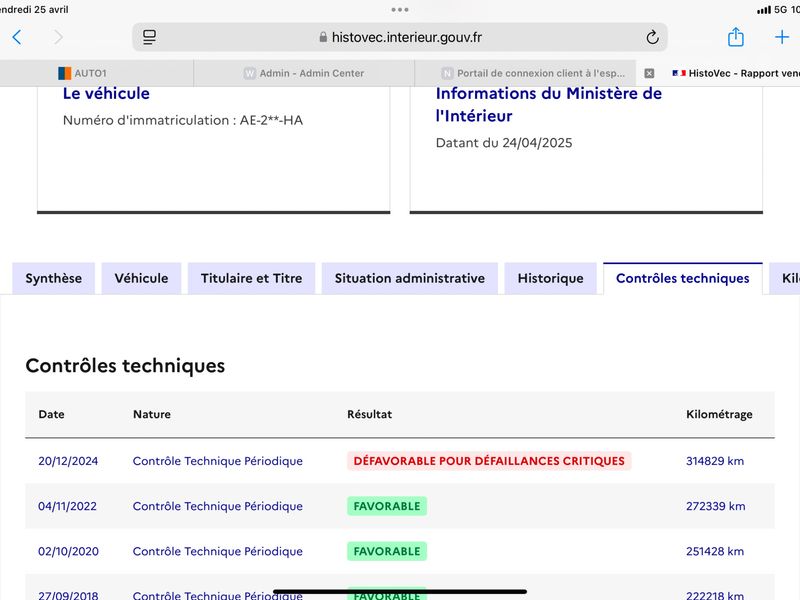The image size is (800, 600).
Task: Select date 04/11/2022 in the table
Action: [x=67, y=506]
